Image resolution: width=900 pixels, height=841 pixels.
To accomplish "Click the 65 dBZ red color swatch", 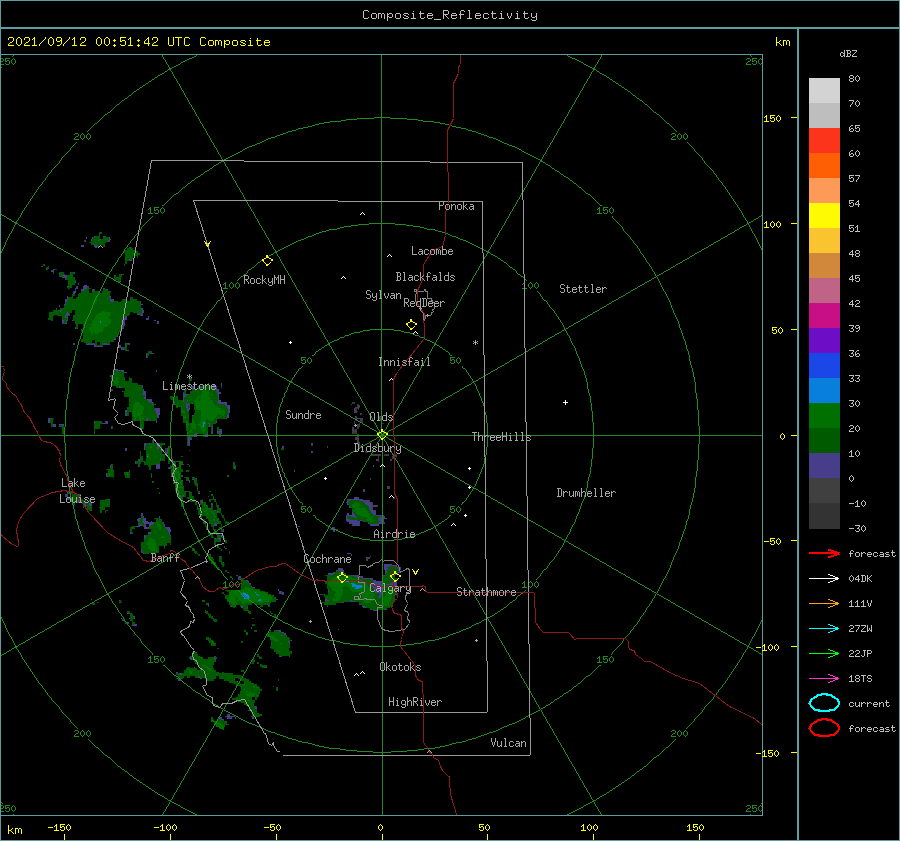I will coord(824,140).
